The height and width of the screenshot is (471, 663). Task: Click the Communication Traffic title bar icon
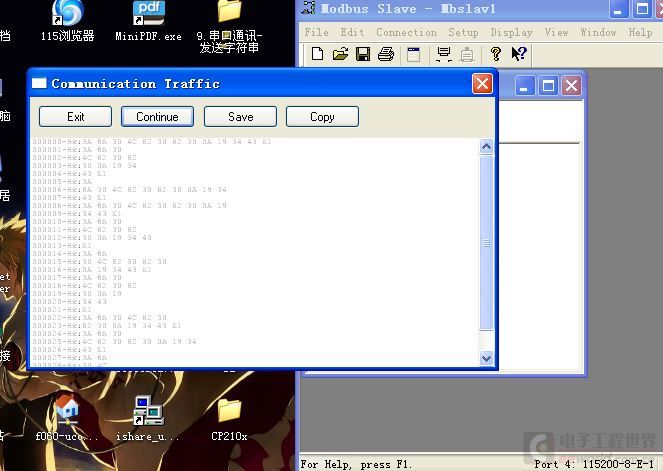coord(39,83)
